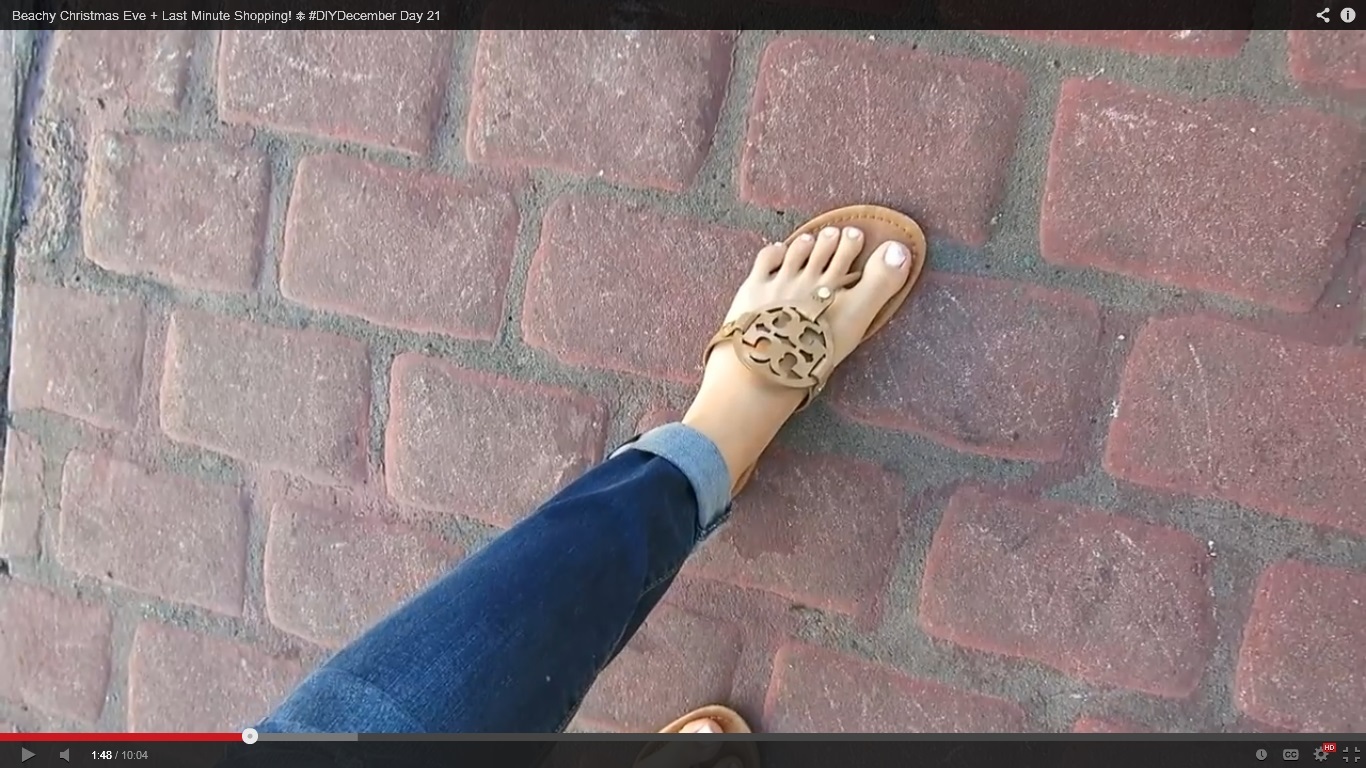Click the Watch Later clock icon
This screenshot has height=768, width=1366.
click(1261, 755)
